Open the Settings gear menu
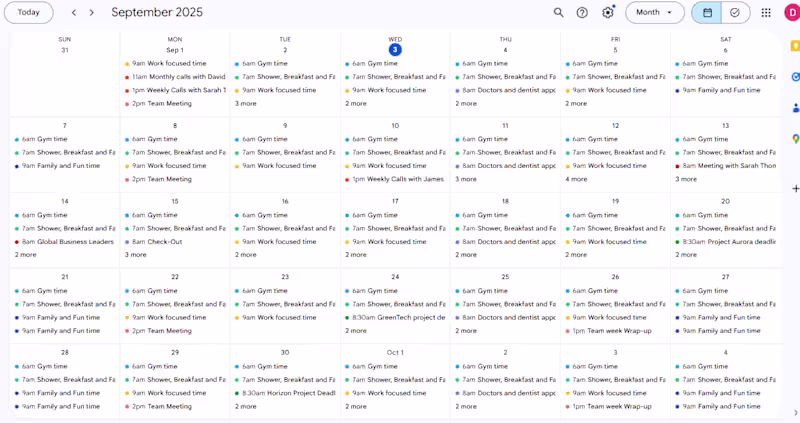800x423 pixels. [x=608, y=13]
